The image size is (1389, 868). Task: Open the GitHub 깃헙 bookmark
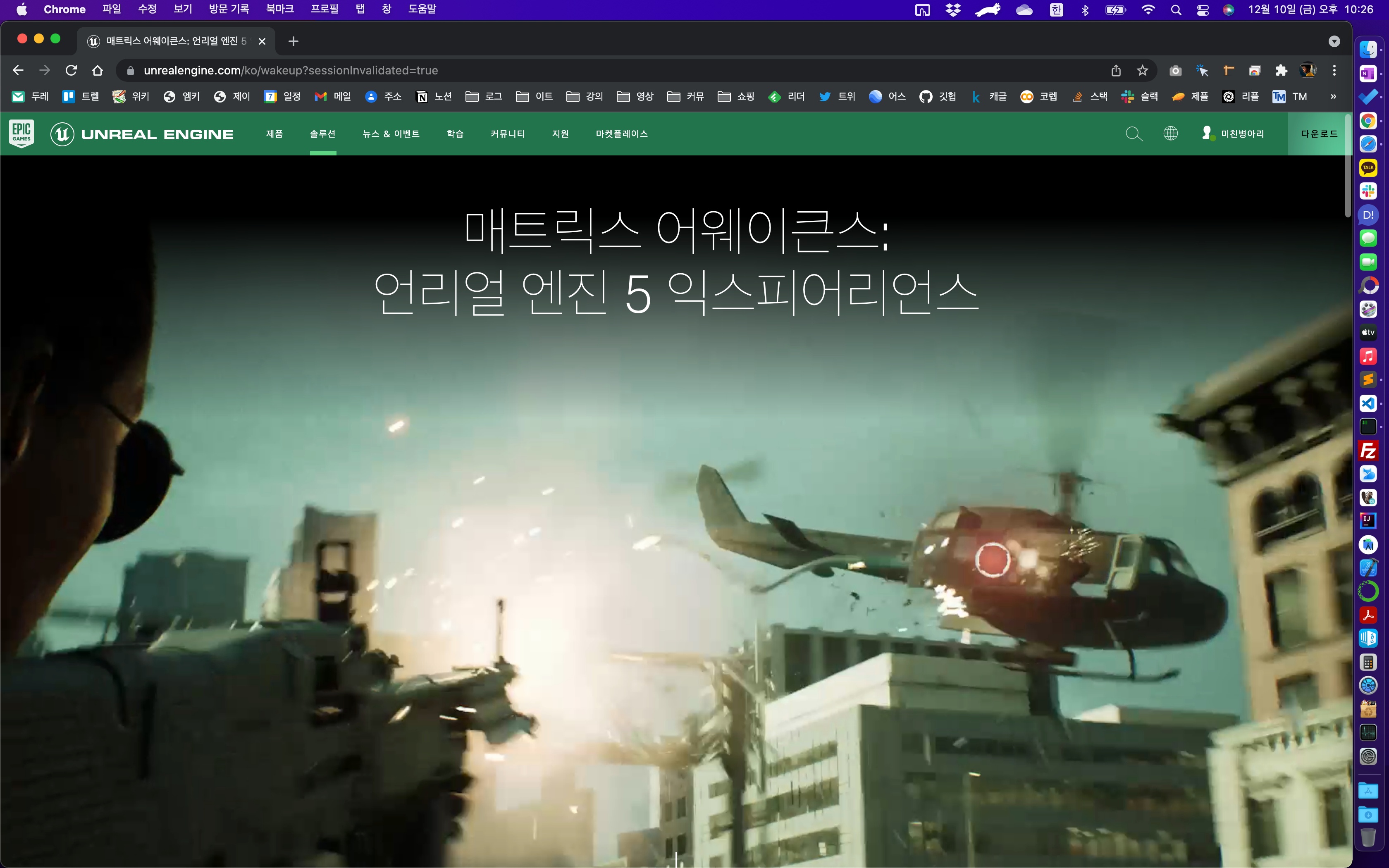(937, 96)
